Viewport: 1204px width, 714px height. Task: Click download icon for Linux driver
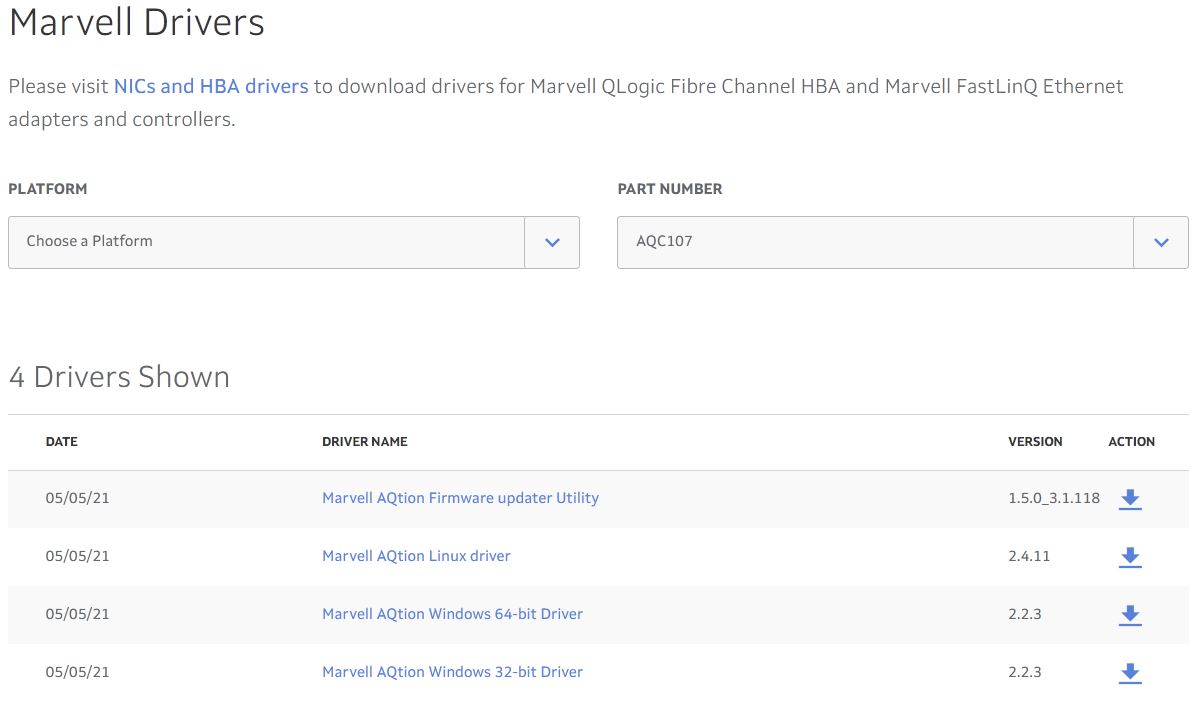(1129, 557)
